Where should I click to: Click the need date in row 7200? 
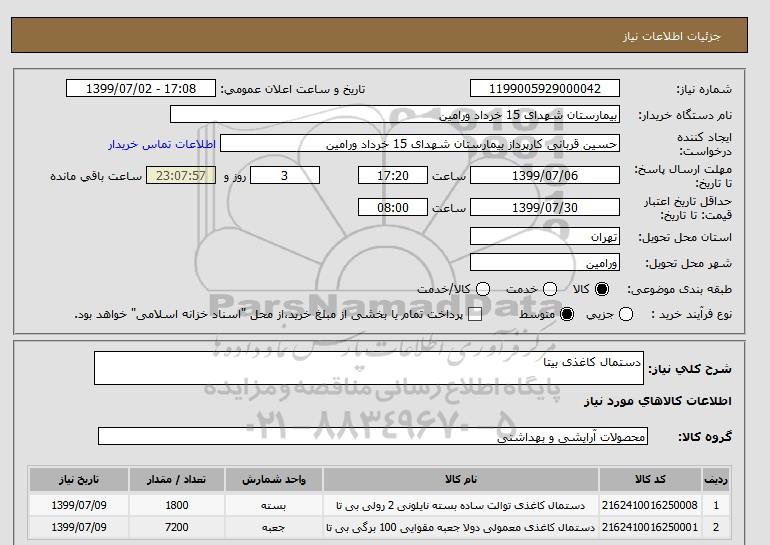coord(79,527)
